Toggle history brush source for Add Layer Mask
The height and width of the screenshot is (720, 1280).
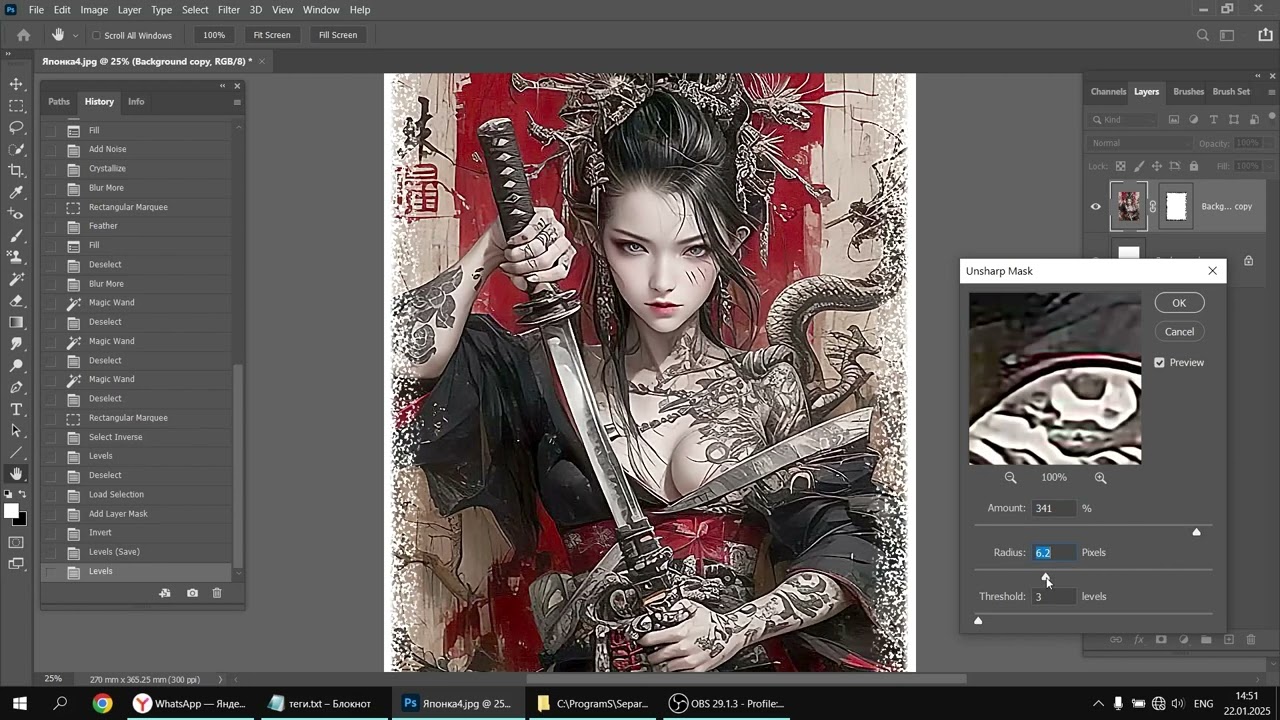point(51,514)
